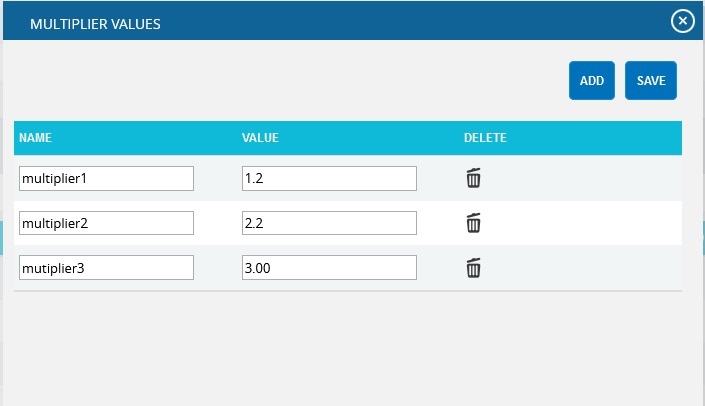Click the DELETE column header
The height and width of the screenshot is (406, 705).
485,138
